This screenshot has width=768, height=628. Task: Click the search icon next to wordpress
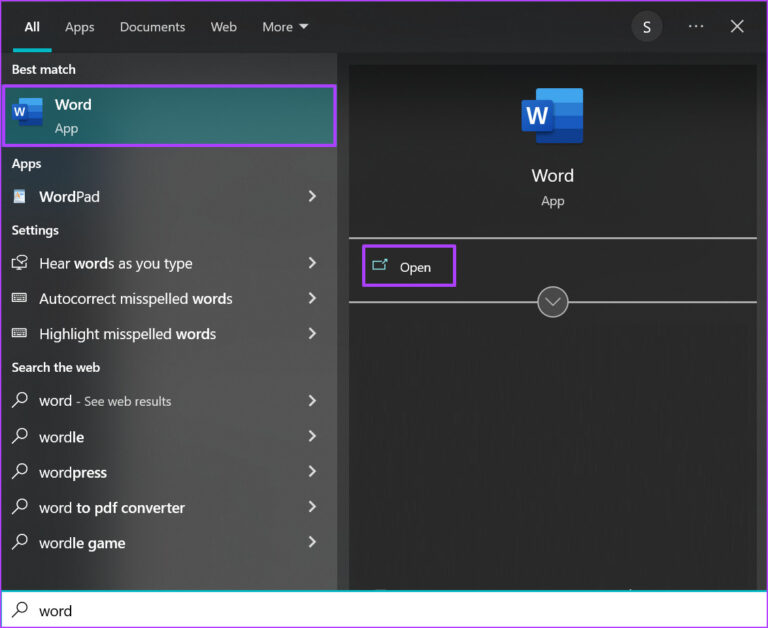point(20,472)
